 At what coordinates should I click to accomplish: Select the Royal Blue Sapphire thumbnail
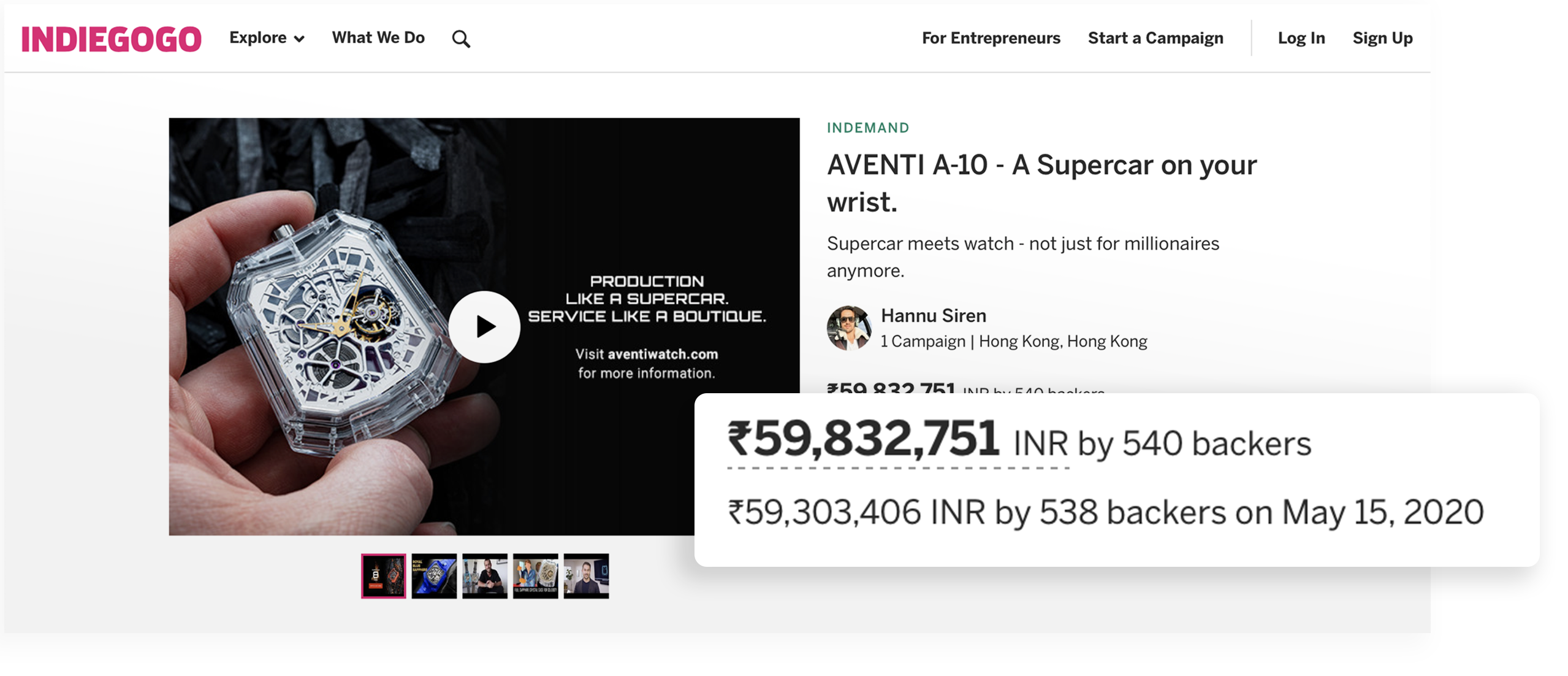click(x=434, y=576)
